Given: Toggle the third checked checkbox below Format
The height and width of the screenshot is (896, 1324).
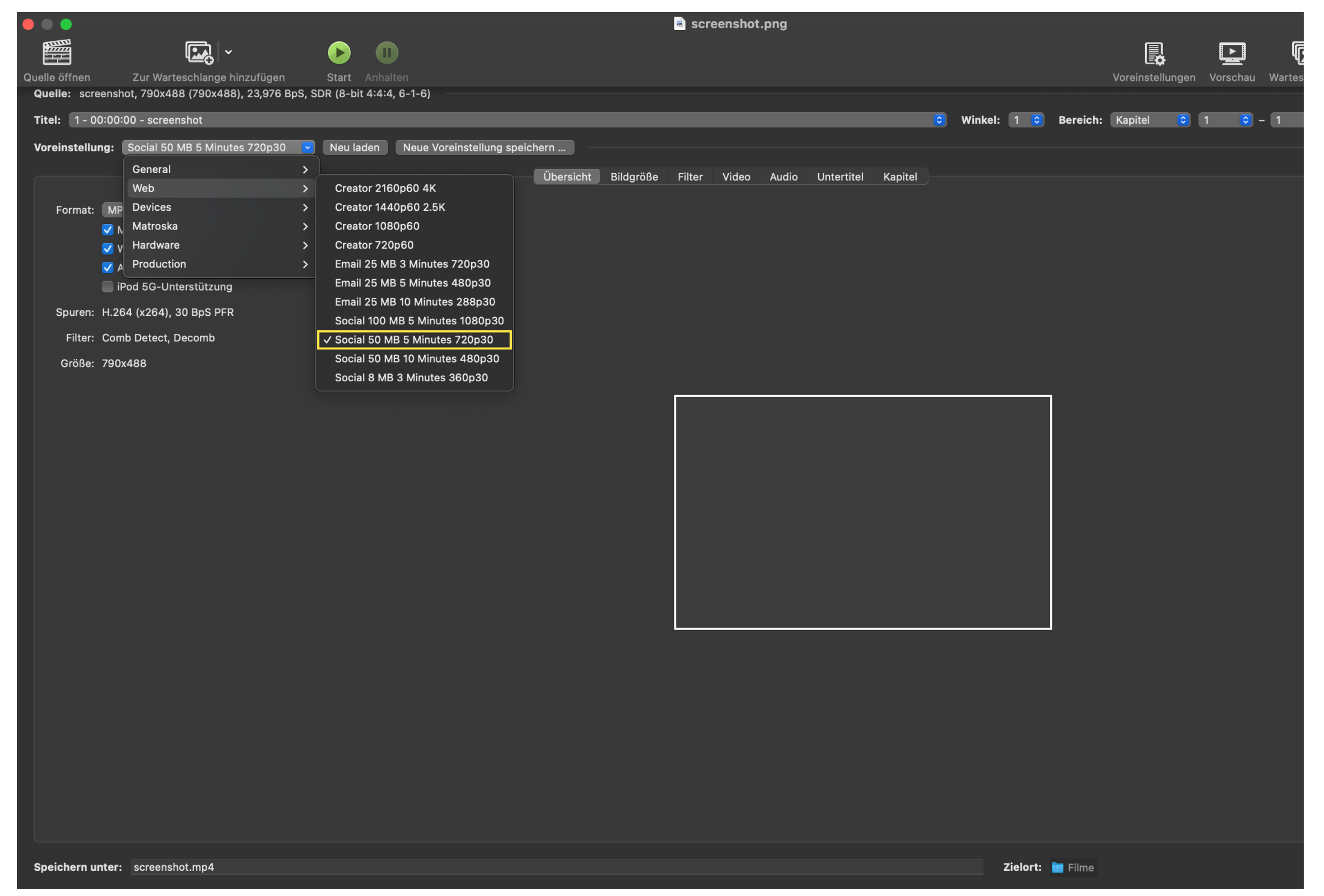Looking at the screenshot, I should [x=108, y=268].
